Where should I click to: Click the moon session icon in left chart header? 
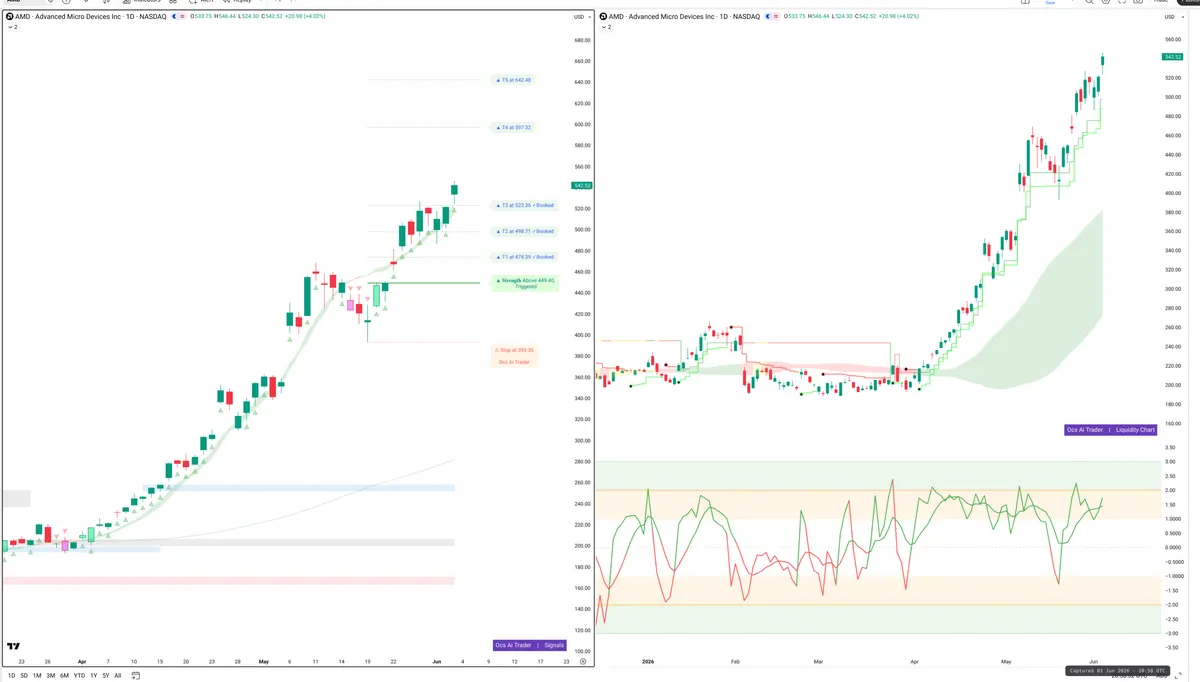pyautogui.click(x=176, y=17)
